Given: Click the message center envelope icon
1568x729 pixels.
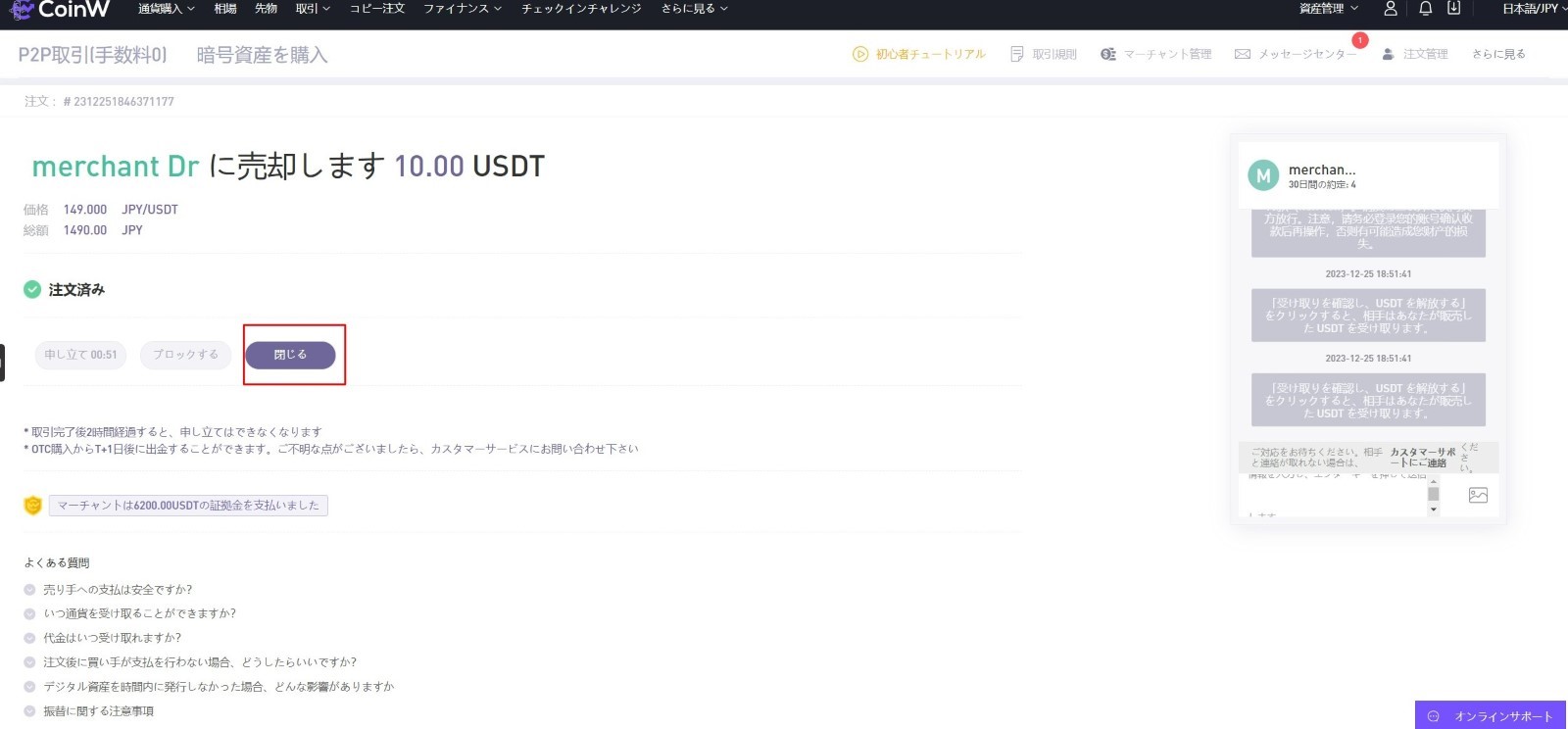Looking at the screenshot, I should tap(1243, 54).
